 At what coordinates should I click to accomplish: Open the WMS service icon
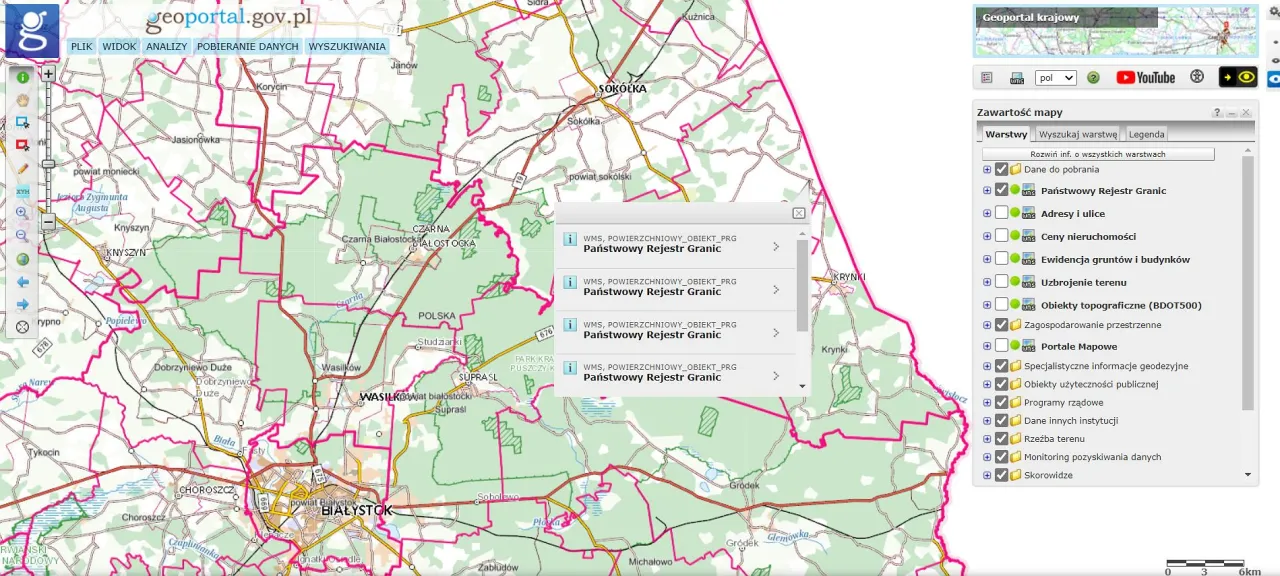[x=1017, y=78]
